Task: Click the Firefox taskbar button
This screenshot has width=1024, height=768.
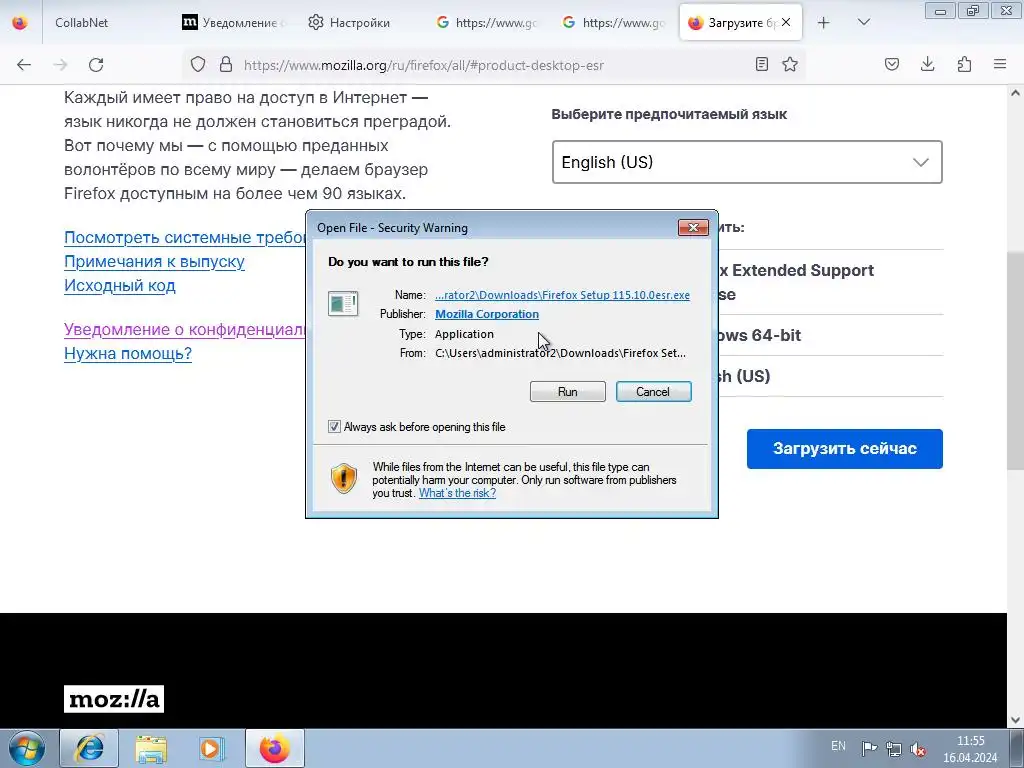Action: 275,748
